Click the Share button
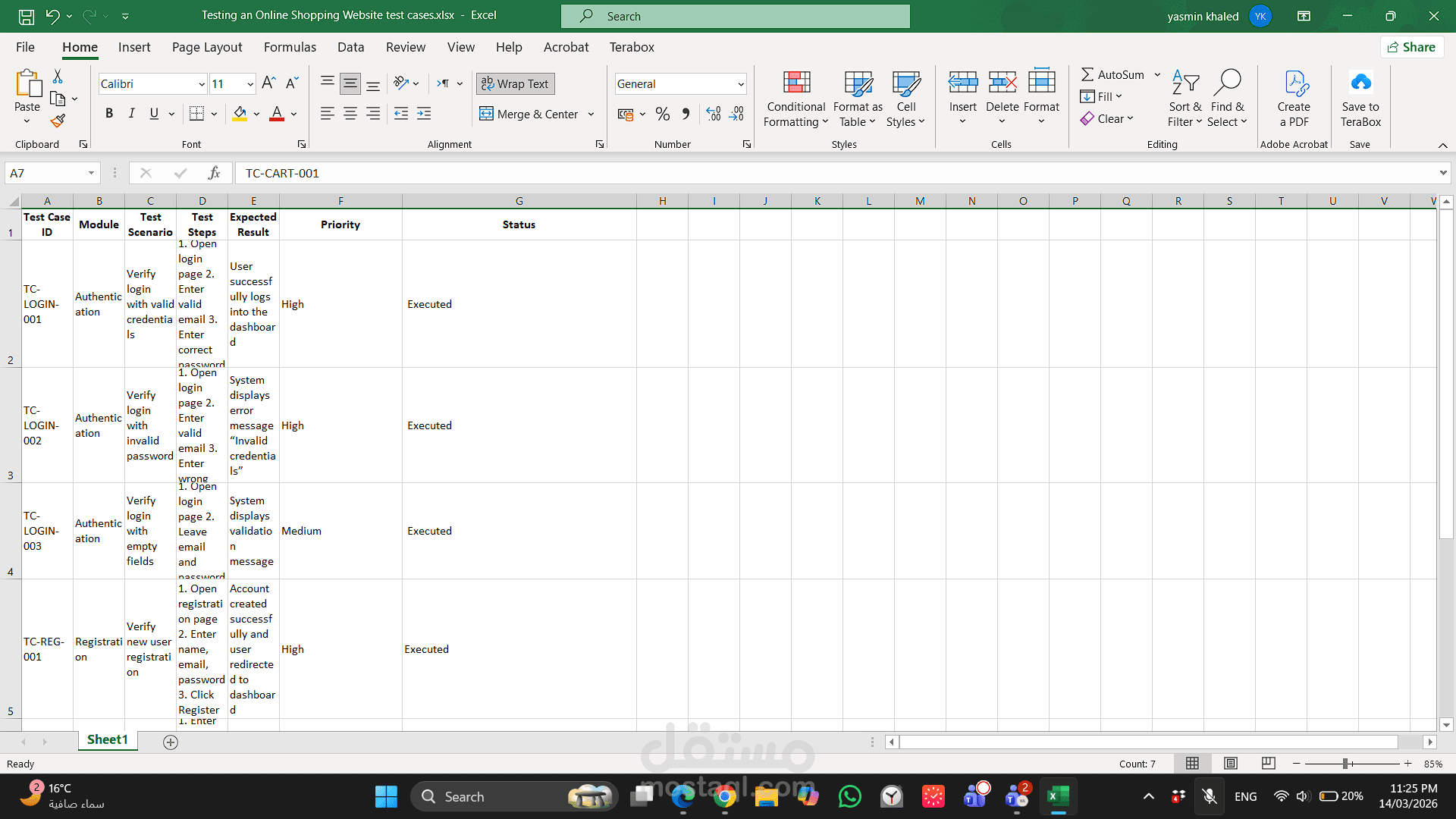 coord(1411,47)
